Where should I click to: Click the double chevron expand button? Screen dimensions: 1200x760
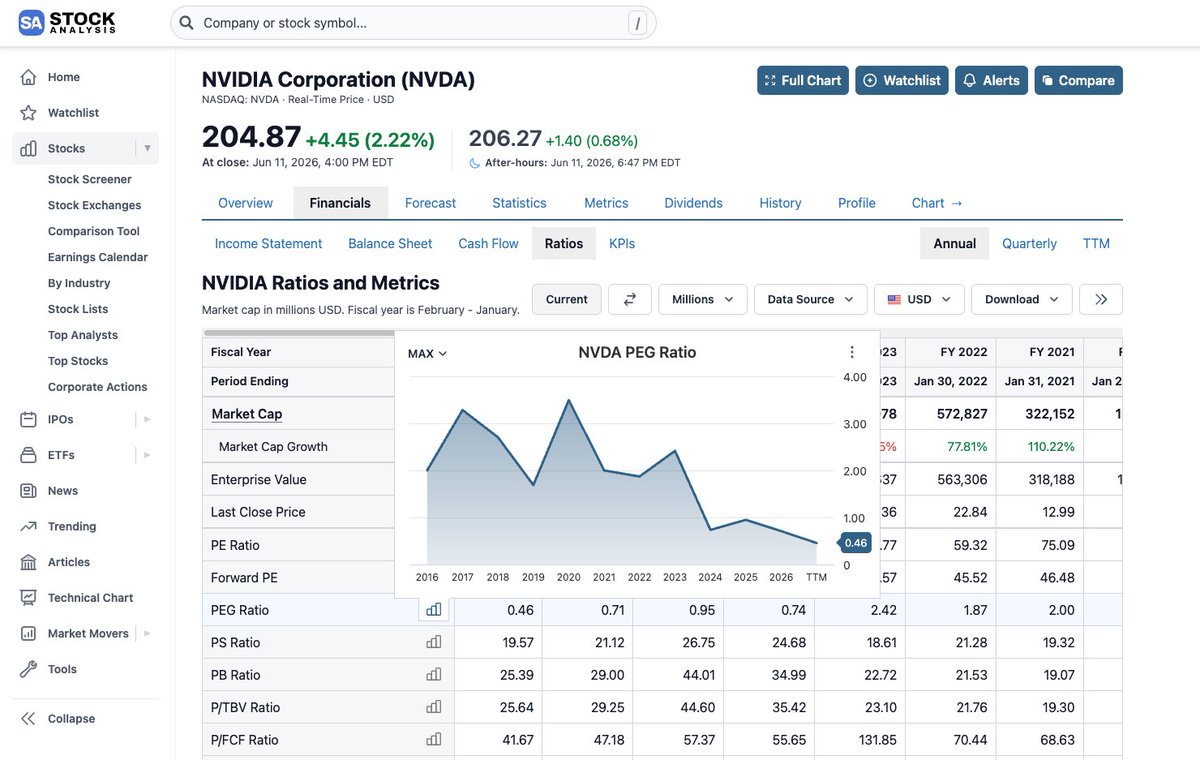coord(1101,299)
